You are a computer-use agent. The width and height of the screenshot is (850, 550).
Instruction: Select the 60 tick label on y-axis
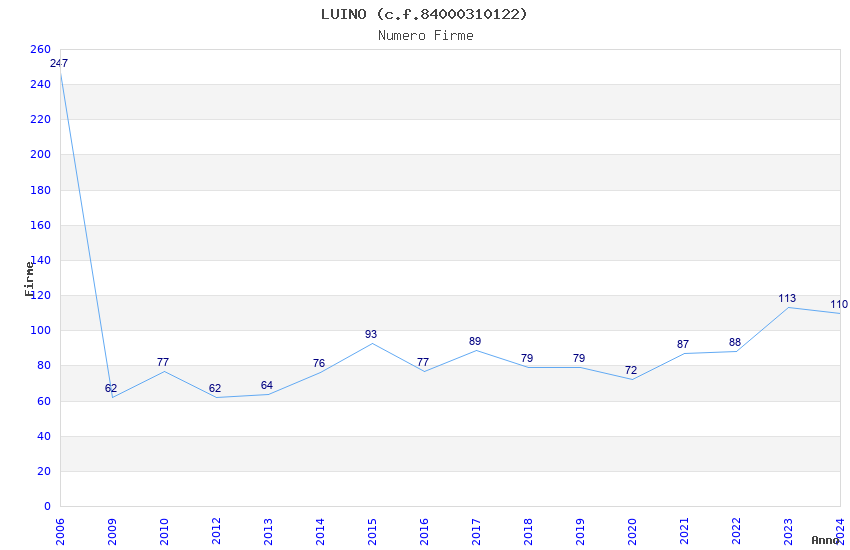click(x=44, y=402)
